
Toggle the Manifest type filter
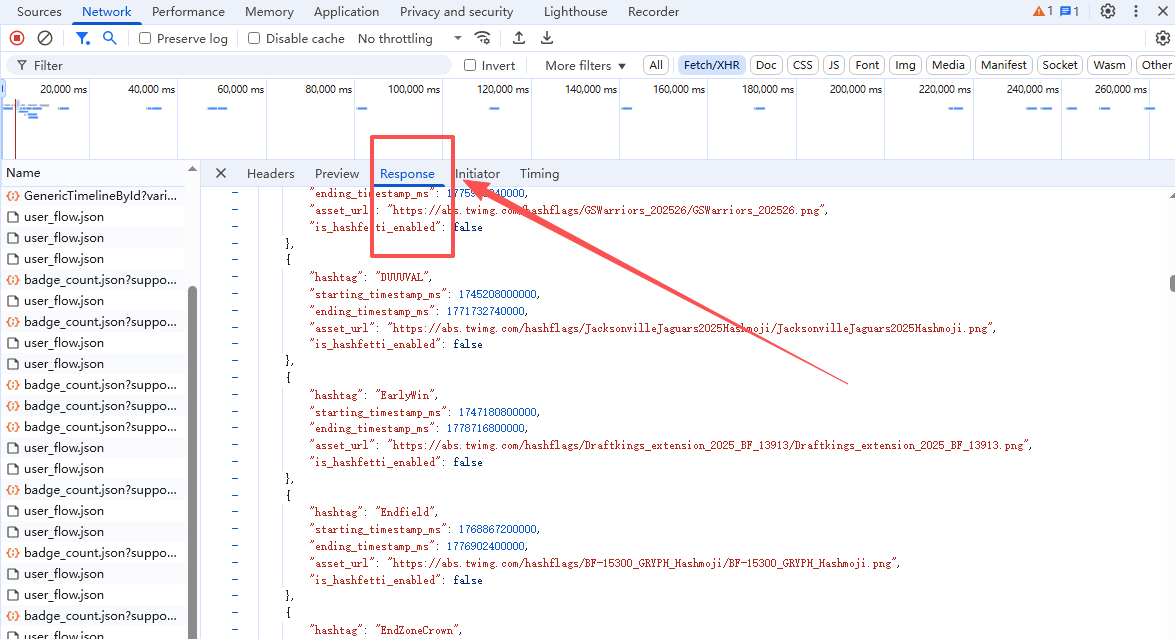click(x=1003, y=65)
